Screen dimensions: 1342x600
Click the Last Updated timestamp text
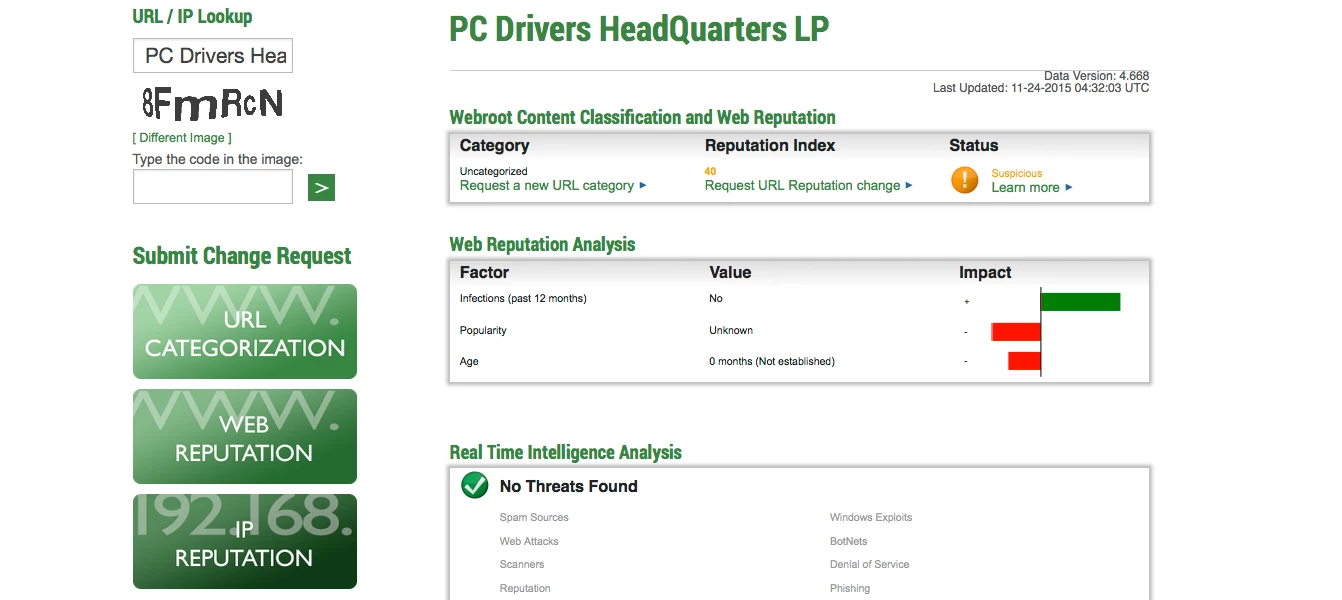1041,88
